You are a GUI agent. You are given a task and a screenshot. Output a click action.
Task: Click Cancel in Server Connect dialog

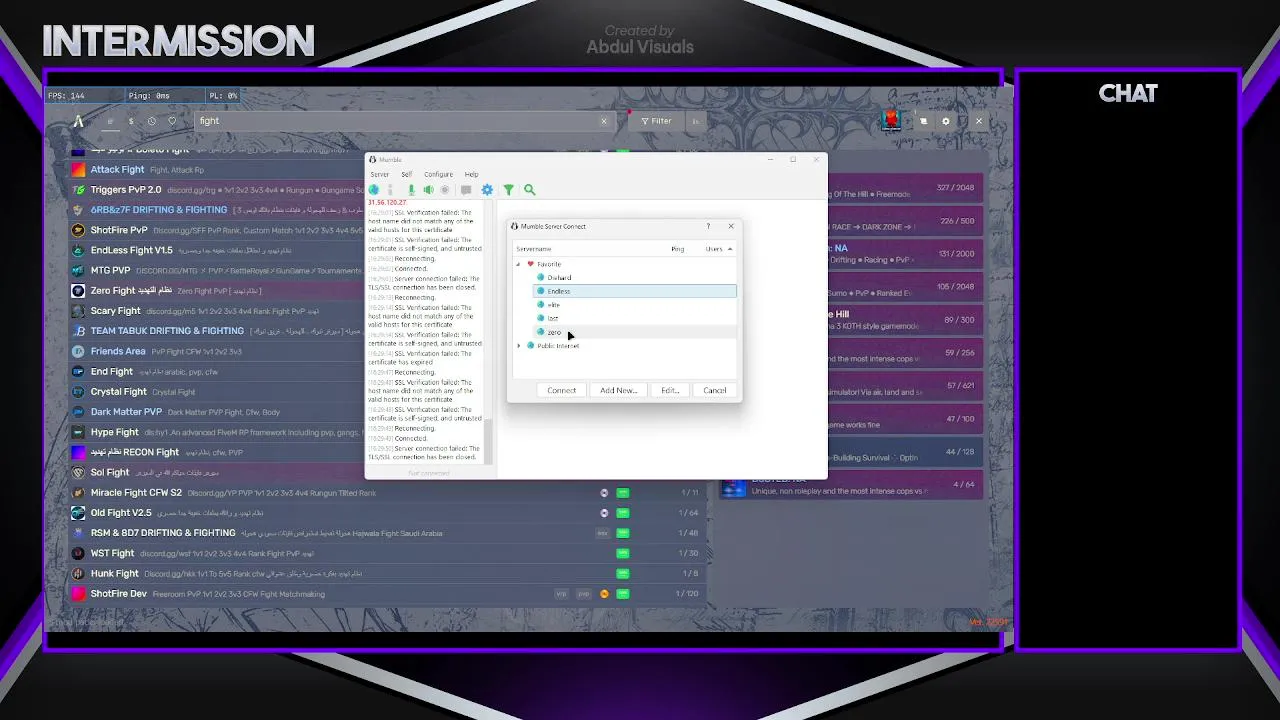714,390
